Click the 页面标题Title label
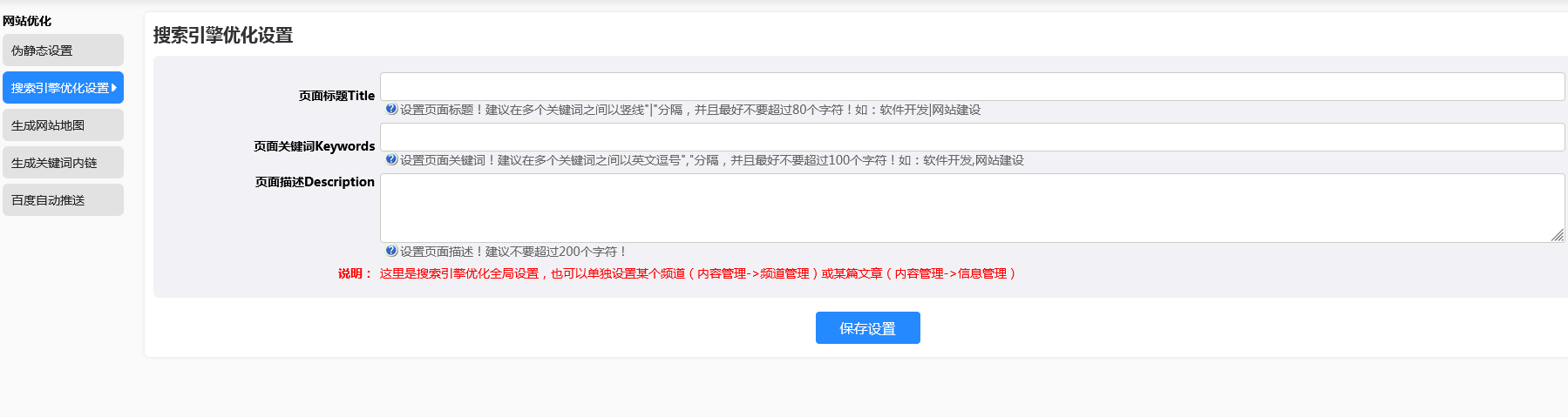1568x417 pixels. tap(336, 96)
